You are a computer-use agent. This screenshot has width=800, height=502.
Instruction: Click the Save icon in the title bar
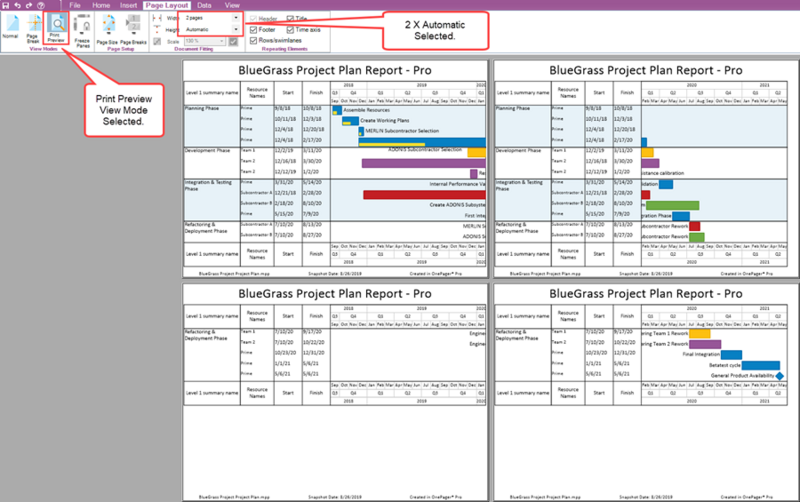[x=6, y=5]
